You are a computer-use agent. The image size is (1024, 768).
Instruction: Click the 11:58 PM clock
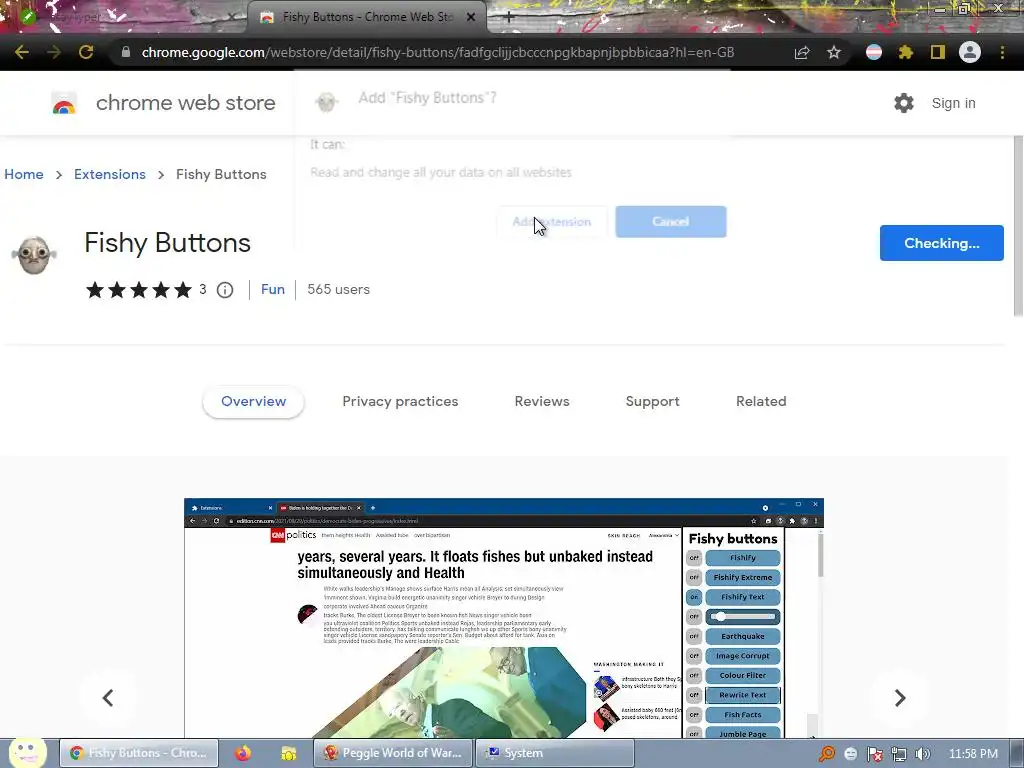[x=973, y=754]
